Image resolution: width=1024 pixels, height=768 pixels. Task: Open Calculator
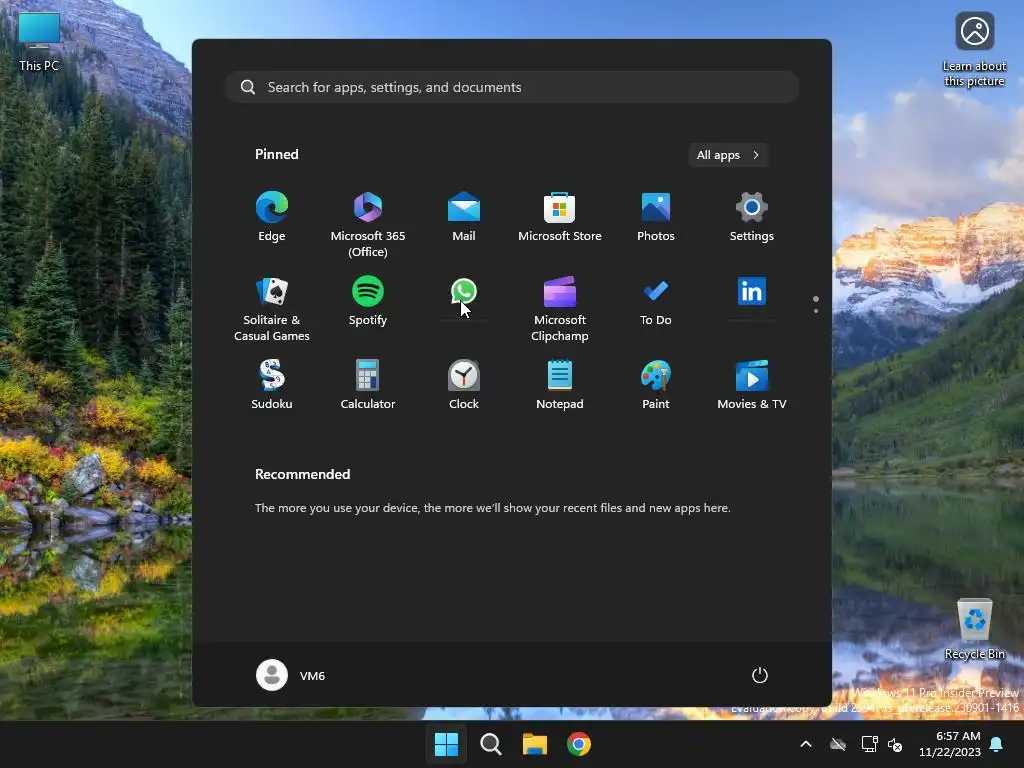point(368,385)
